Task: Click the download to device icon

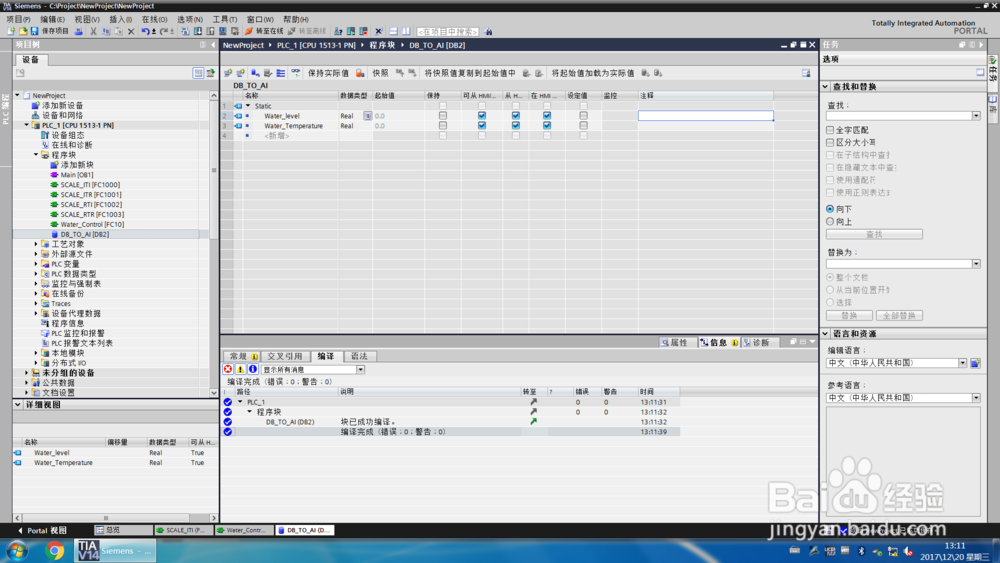Action: click(x=198, y=31)
